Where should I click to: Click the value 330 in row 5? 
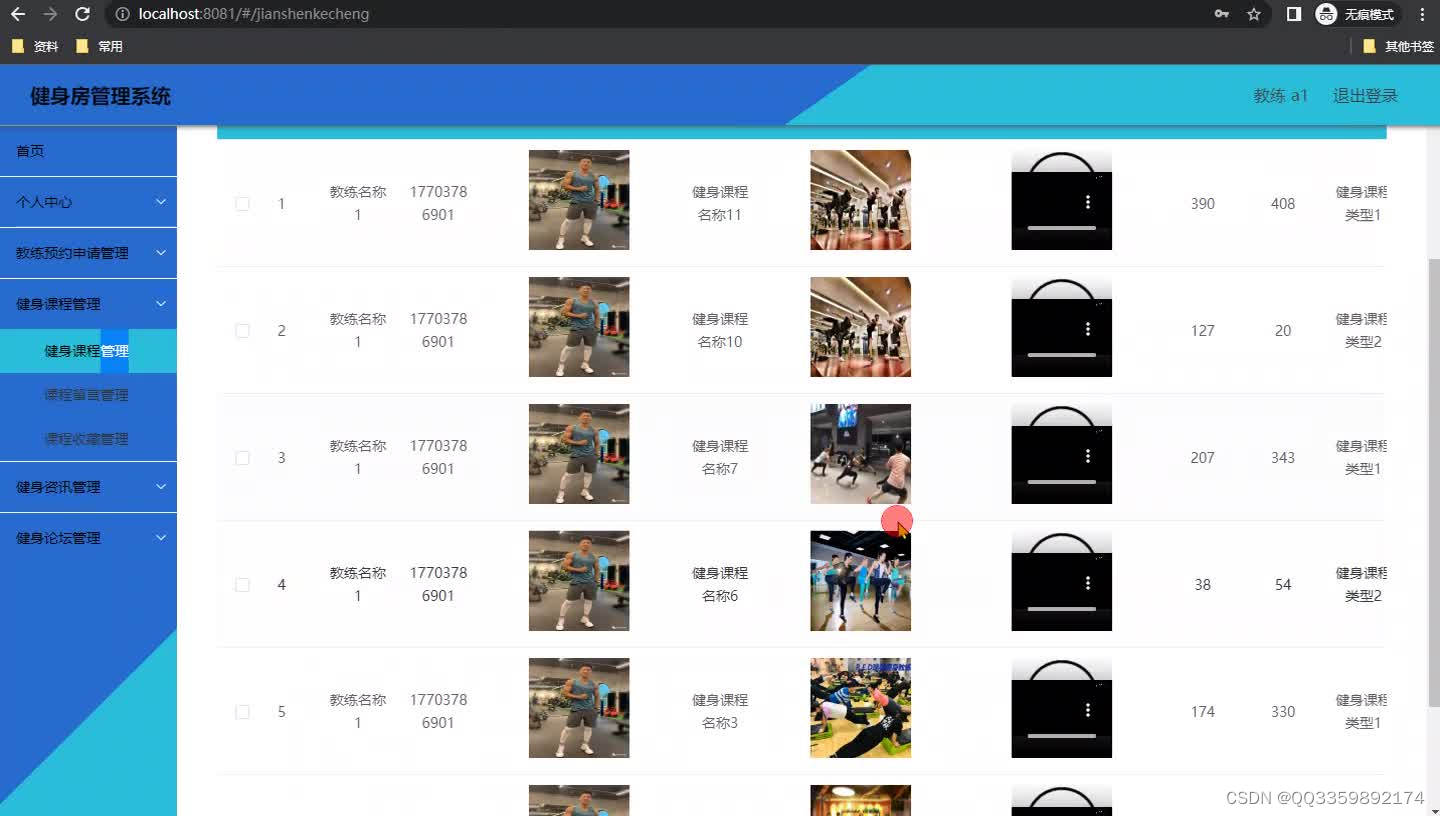pyautogui.click(x=1283, y=712)
